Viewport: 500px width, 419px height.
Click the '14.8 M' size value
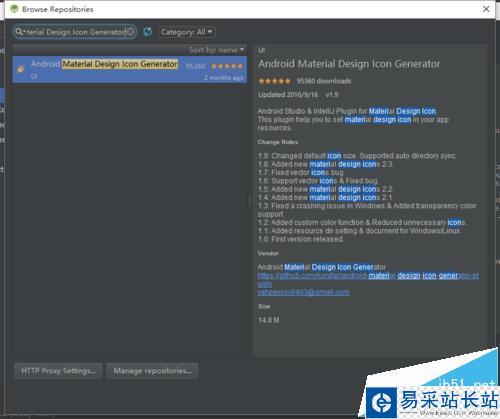269,320
